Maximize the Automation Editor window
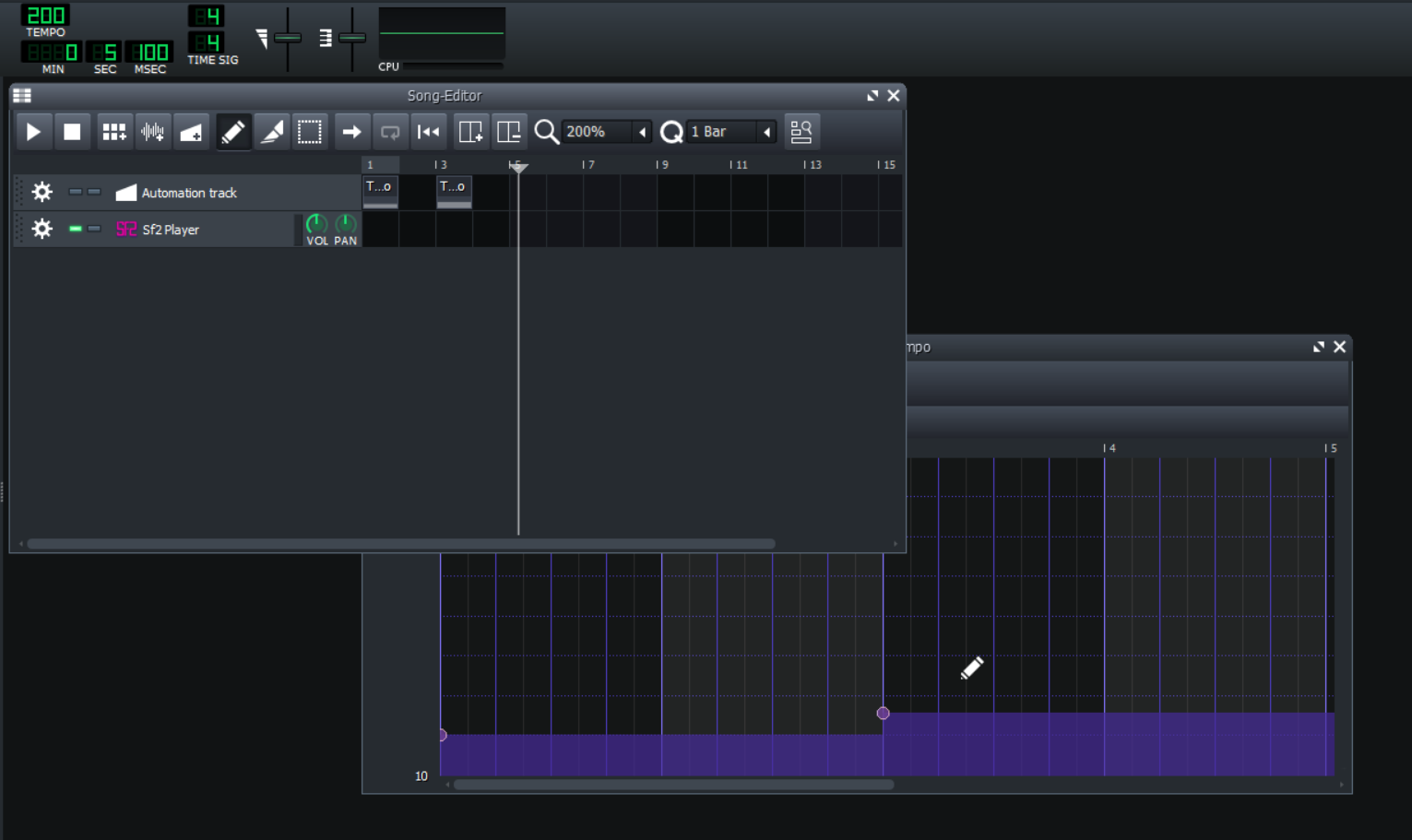The height and width of the screenshot is (840, 1412). pyautogui.click(x=1319, y=347)
